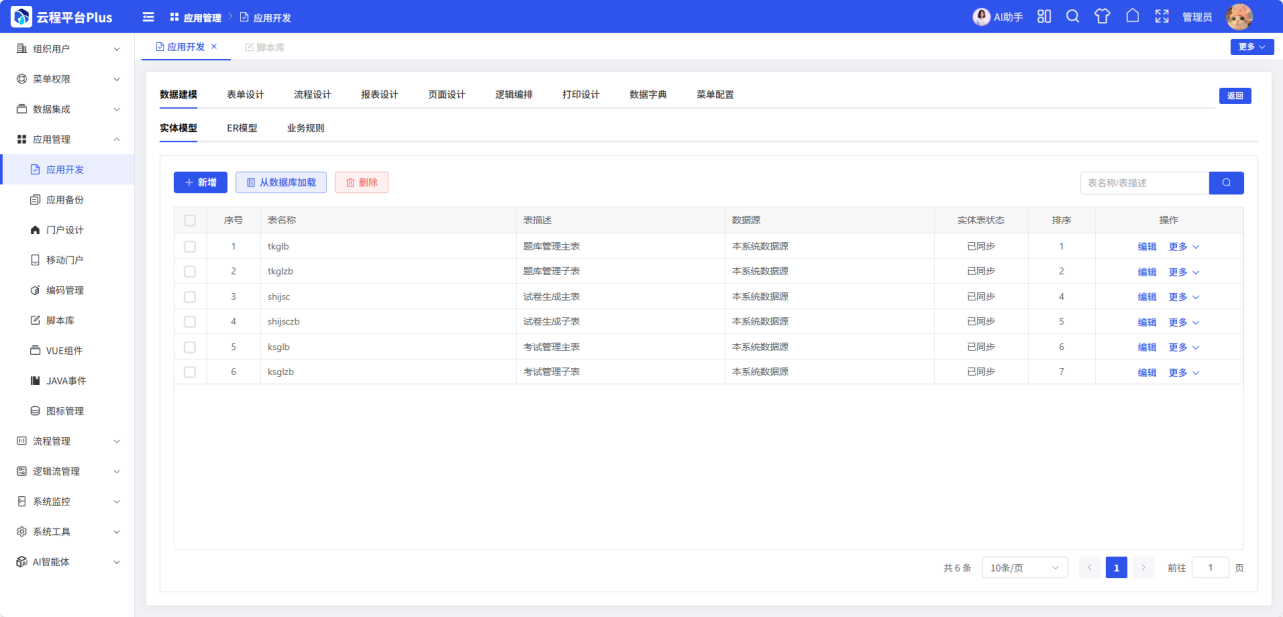Viewport: 1283px width, 617px height.
Task: Switch to the 业务规则 sub-tab
Action: (x=305, y=128)
